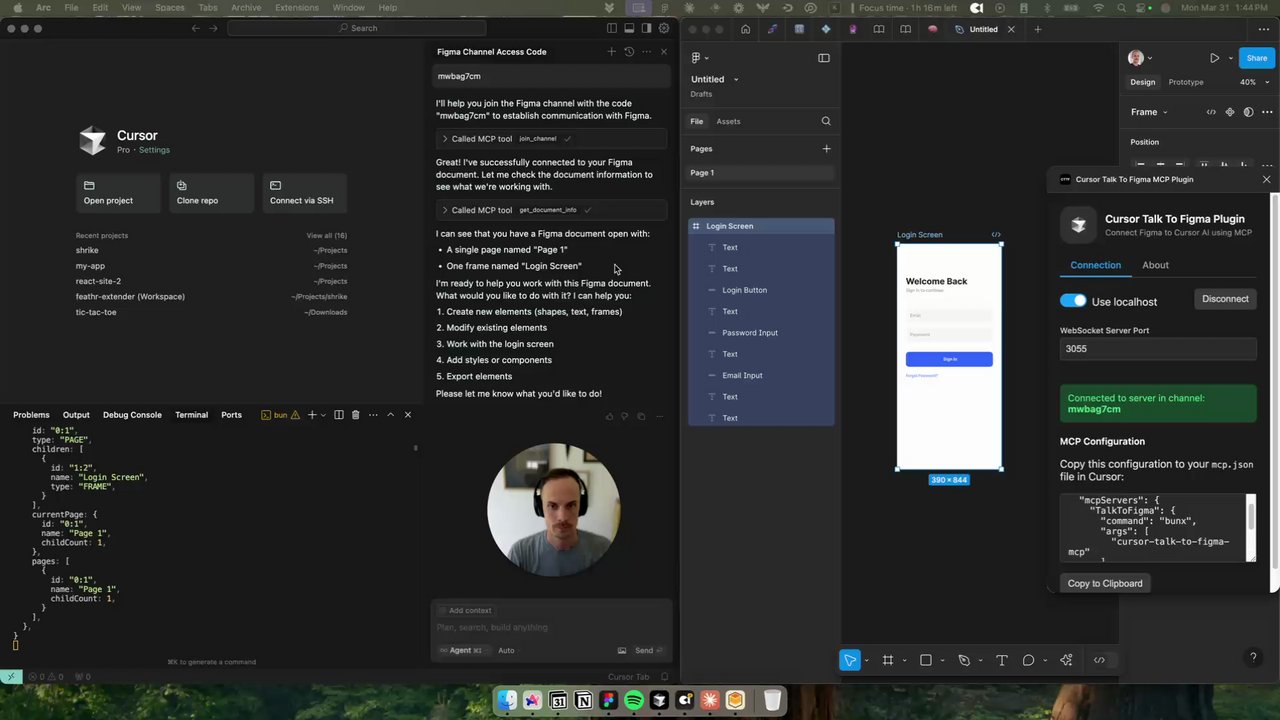
Task: Select the Move tool in Figma toolbar
Action: pyautogui.click(x=850, y=660)
